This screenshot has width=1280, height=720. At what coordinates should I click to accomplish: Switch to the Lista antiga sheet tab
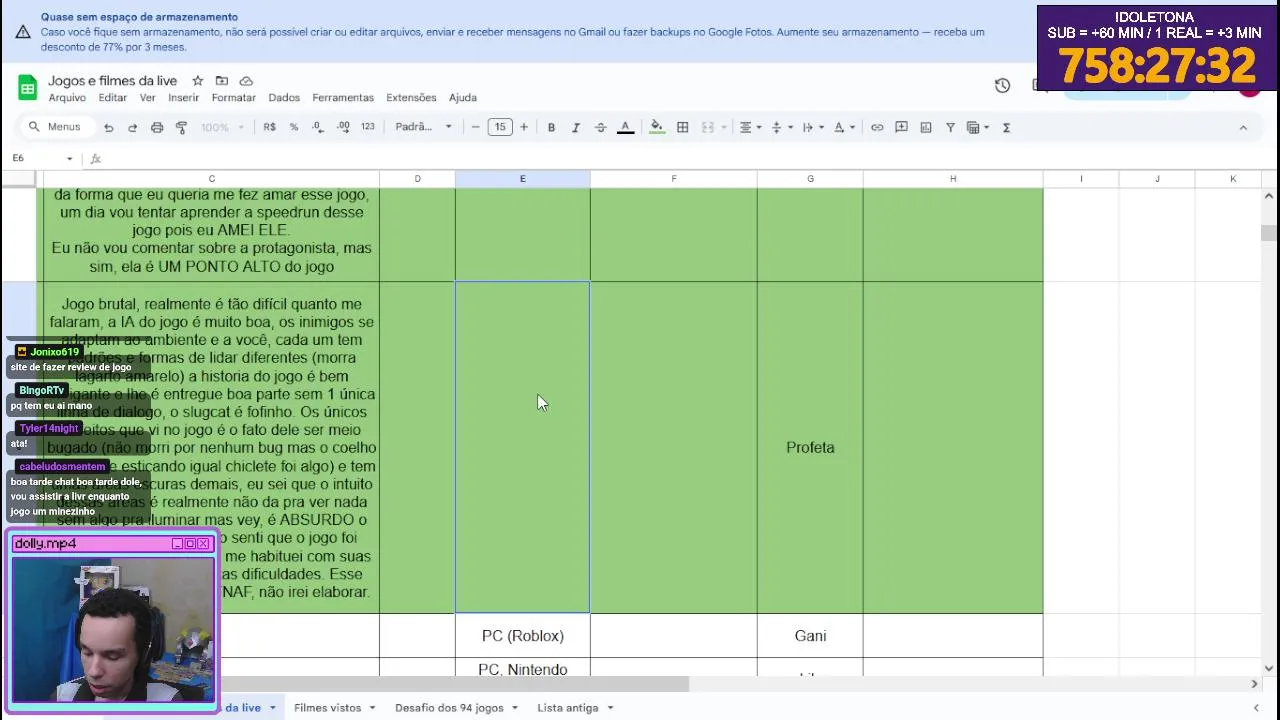pos(567,707)
